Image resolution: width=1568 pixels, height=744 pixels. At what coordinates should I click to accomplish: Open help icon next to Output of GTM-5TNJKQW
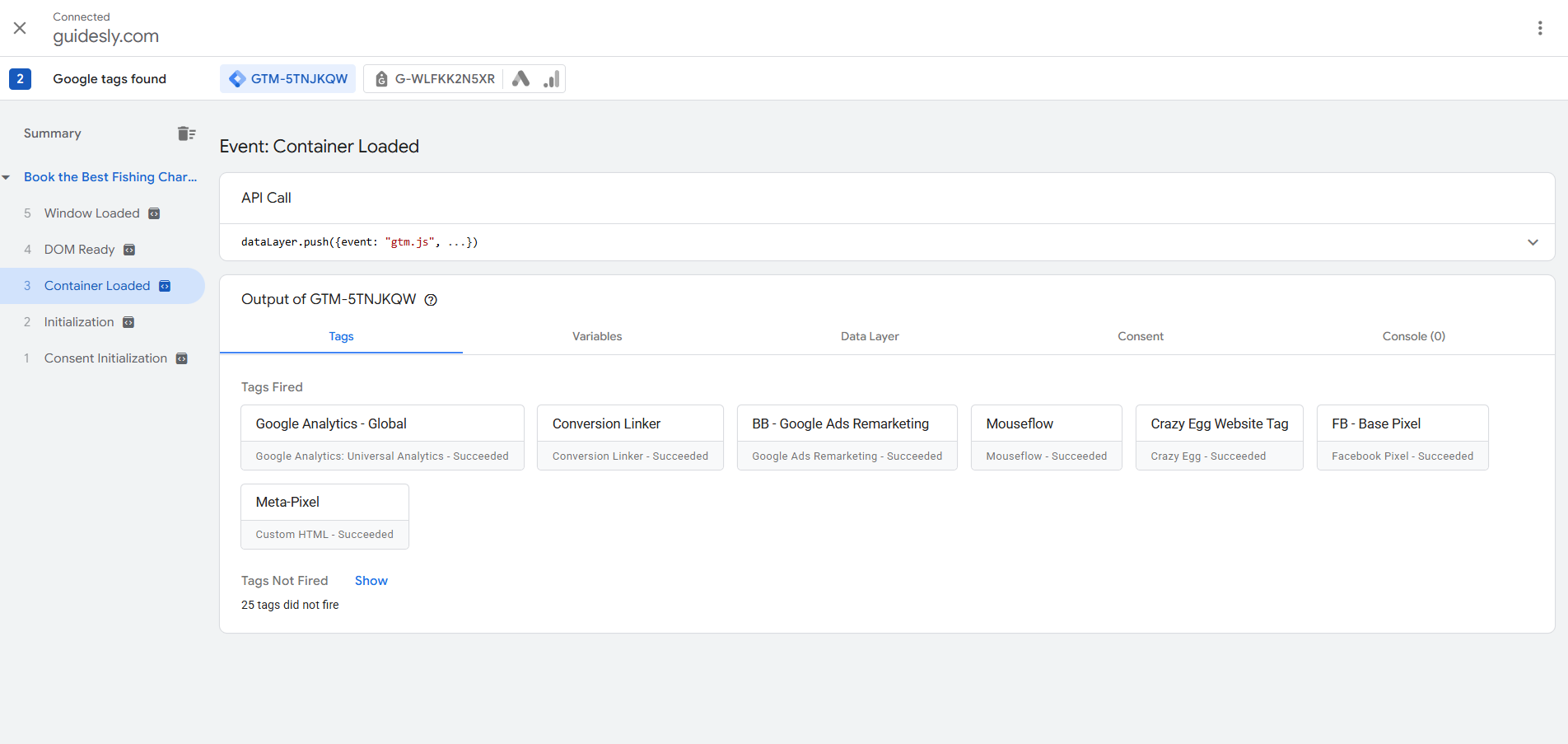(431, 300)
